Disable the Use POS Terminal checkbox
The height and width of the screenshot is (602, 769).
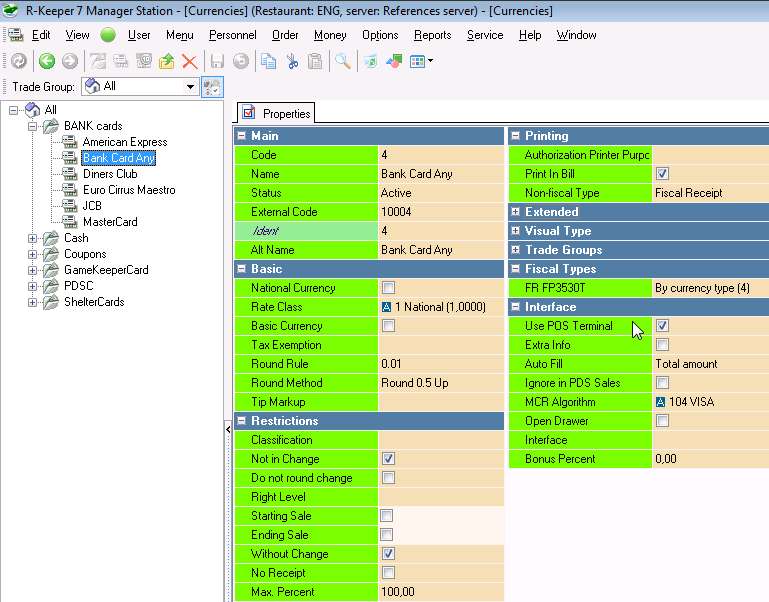coord(662,326)
